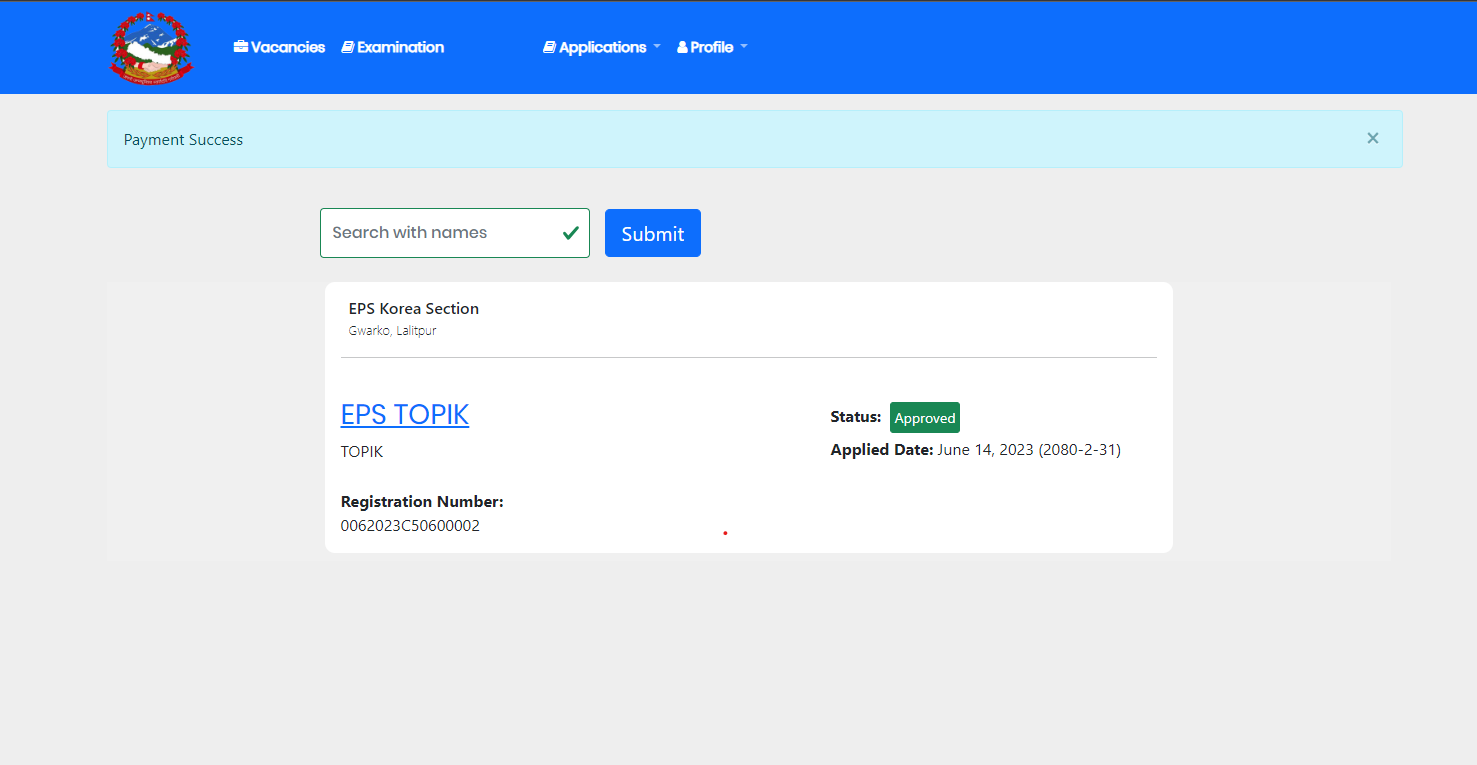Click the Payment Success message text
Image resolution: width=1477 pixels, height=765 pixels.
click(183, 140)
